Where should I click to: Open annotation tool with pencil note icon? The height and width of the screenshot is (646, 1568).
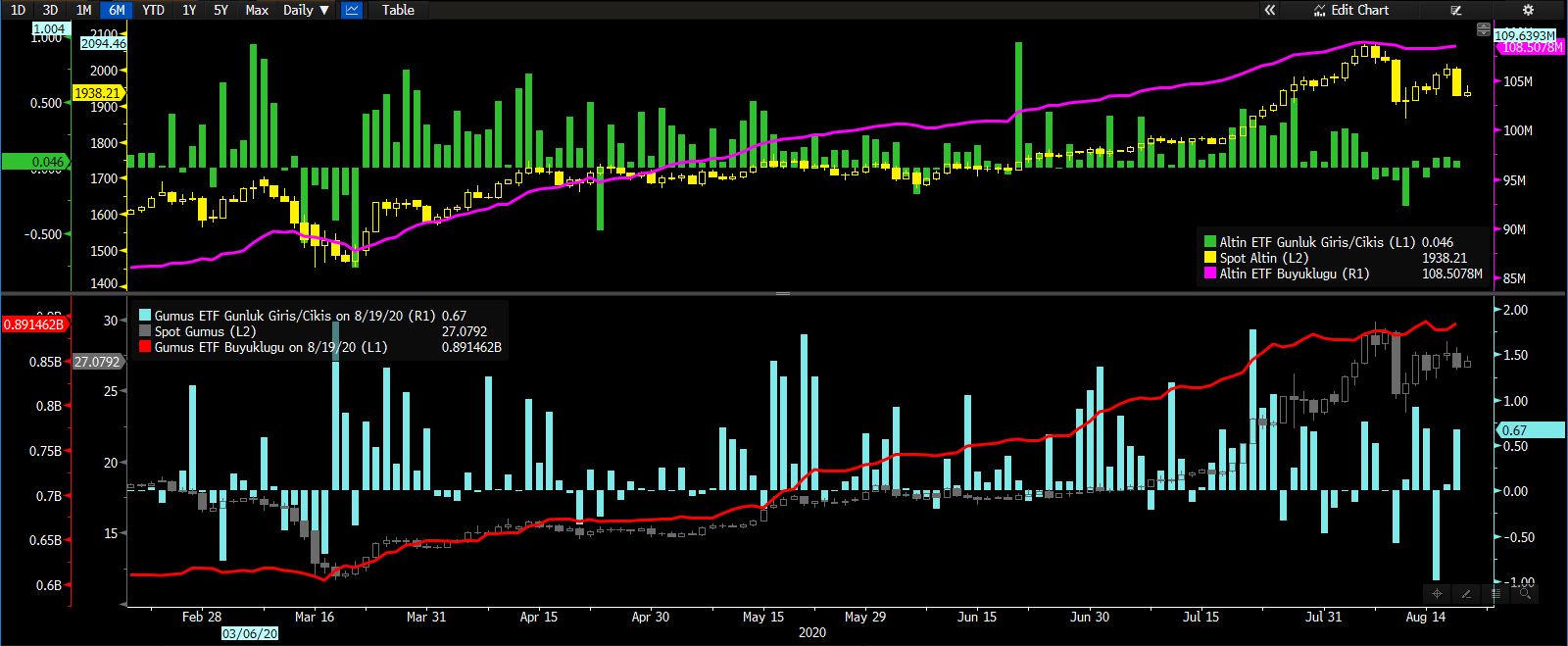[x=1456, y=10]
